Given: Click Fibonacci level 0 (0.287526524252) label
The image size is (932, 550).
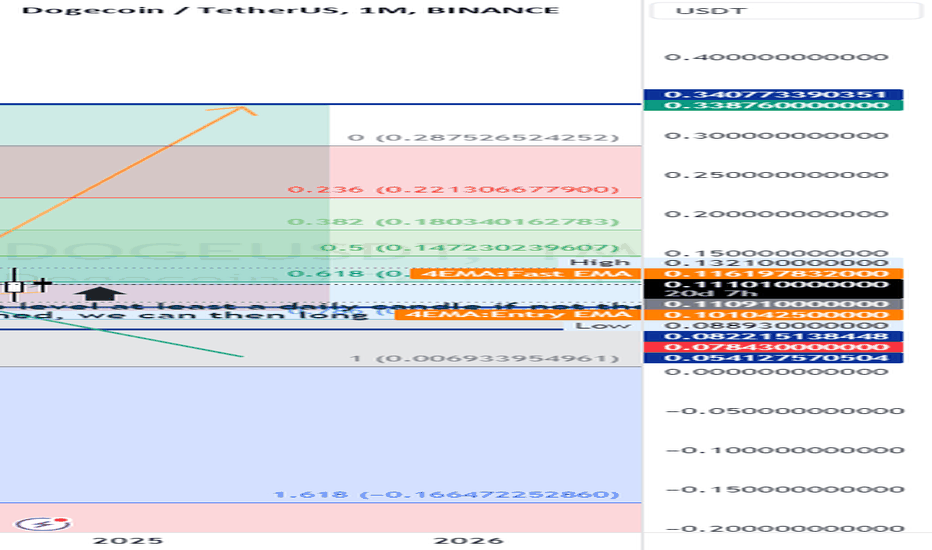Looking at the screenshot, I should click(483, 138).
